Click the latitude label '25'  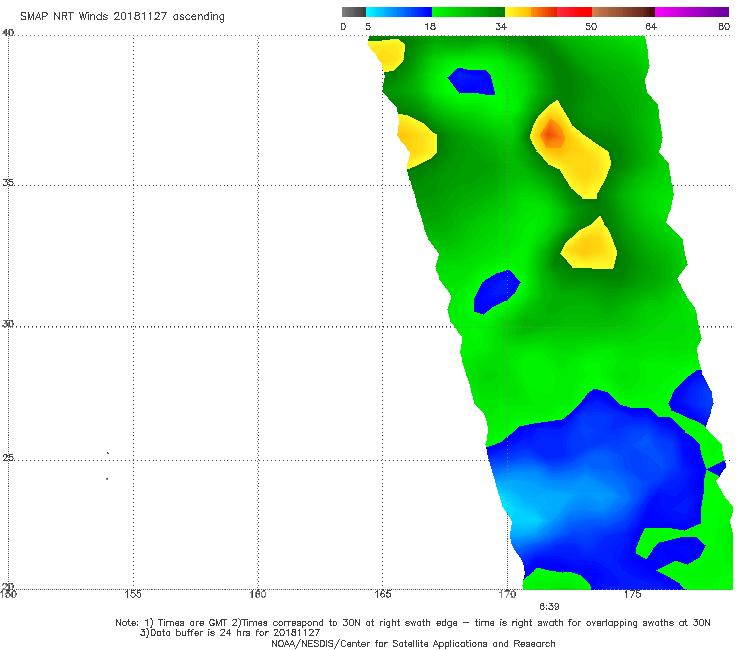[x=8, y=457]
